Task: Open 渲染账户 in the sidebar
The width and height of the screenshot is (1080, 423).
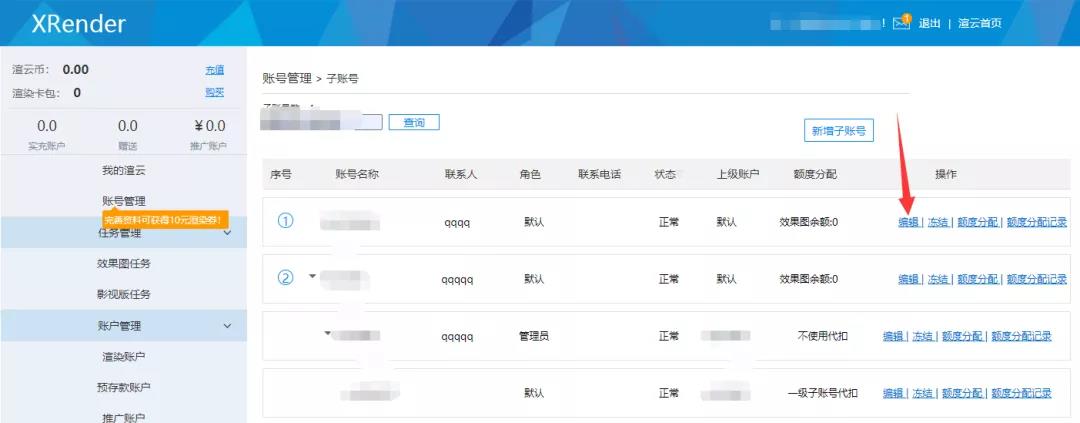Action: pyautogui.click(x=123, y=357)
